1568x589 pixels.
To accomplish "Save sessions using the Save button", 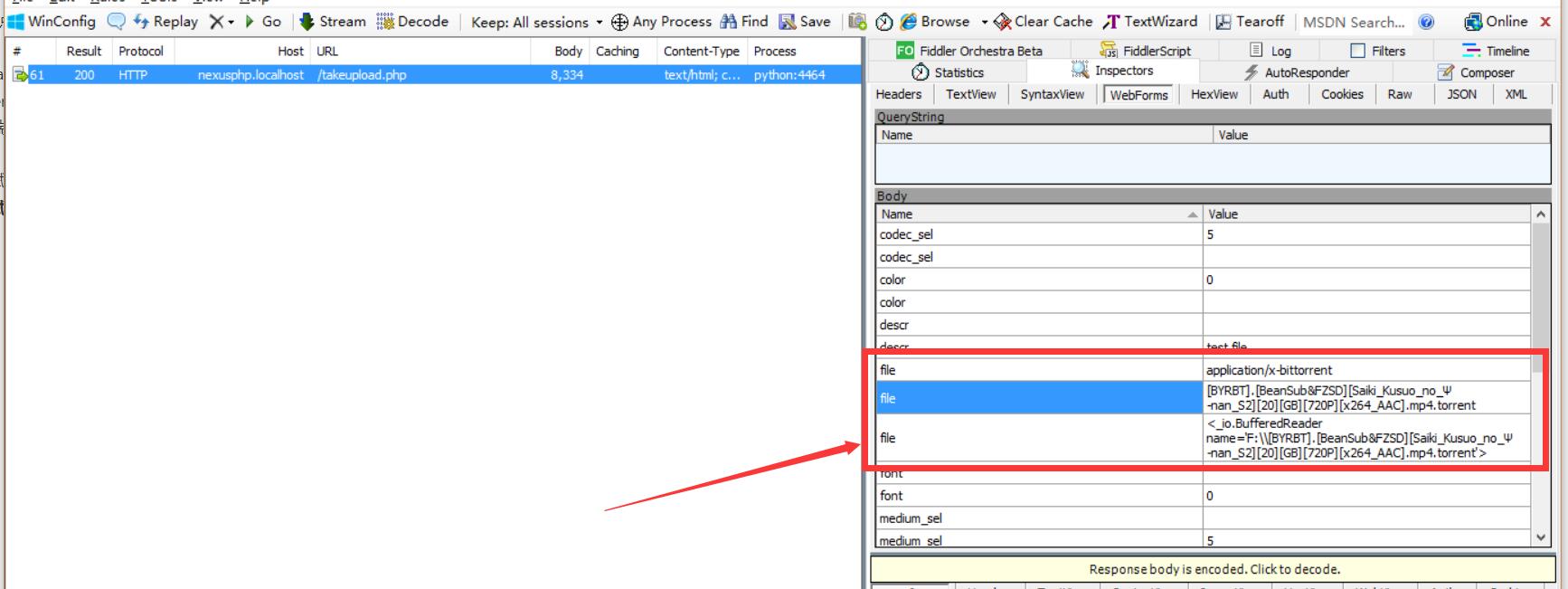I will [x=805, y=22].
